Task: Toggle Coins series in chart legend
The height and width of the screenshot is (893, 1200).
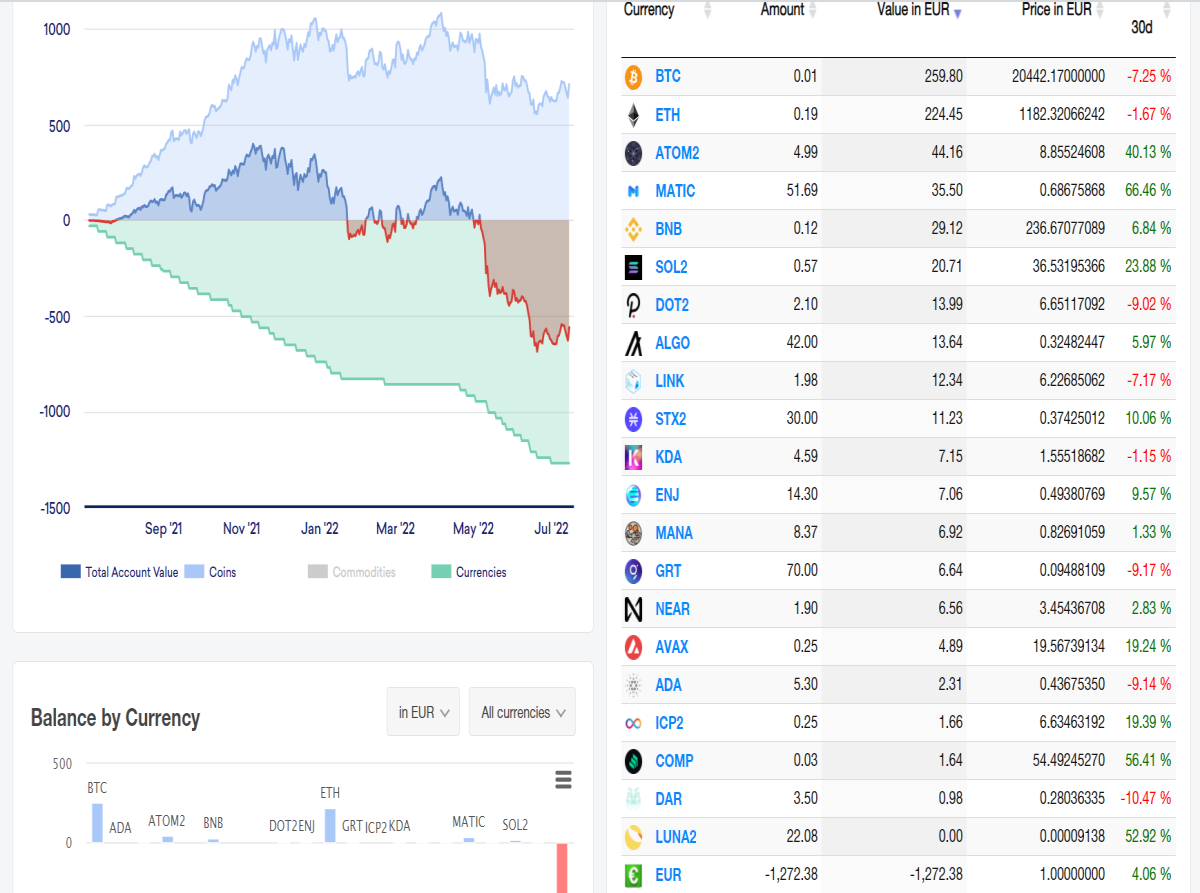Action: tap(210, 572)
